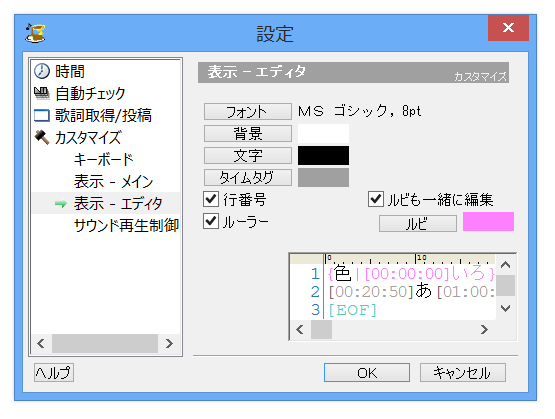555x419 pixels.
Task: Click the ruler at mark 10
Action: point(421,259)
